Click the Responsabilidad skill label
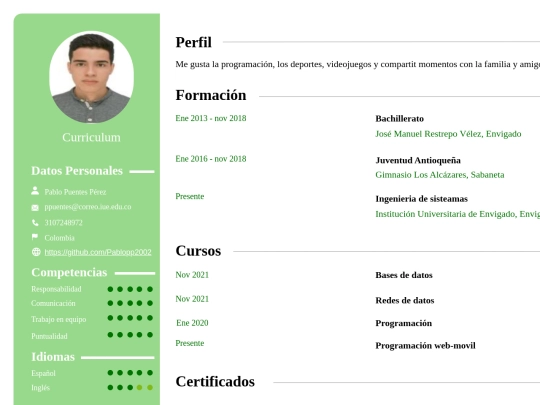This screenshot has height=405, width=540. [x=56, y=289]
